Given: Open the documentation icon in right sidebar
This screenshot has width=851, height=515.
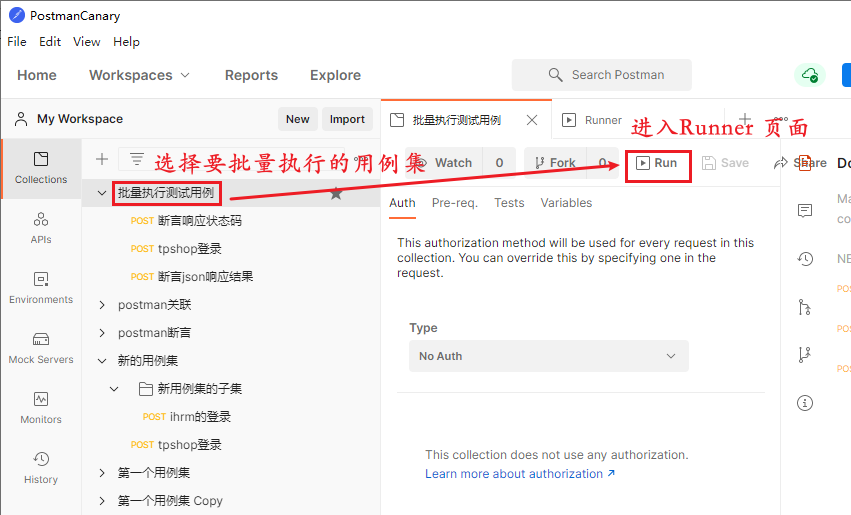Looking at the screenshot, I should pos(805,163).
